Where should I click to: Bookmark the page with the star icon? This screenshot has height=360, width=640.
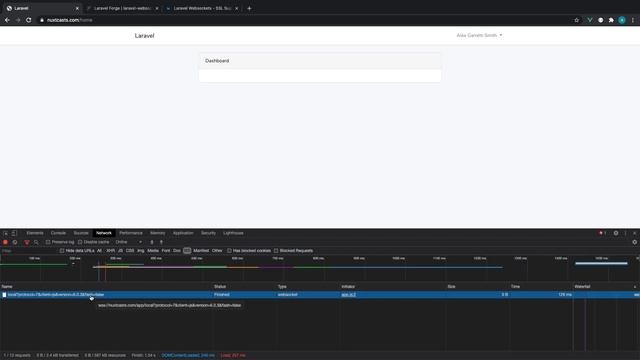[x=576, y=20]
